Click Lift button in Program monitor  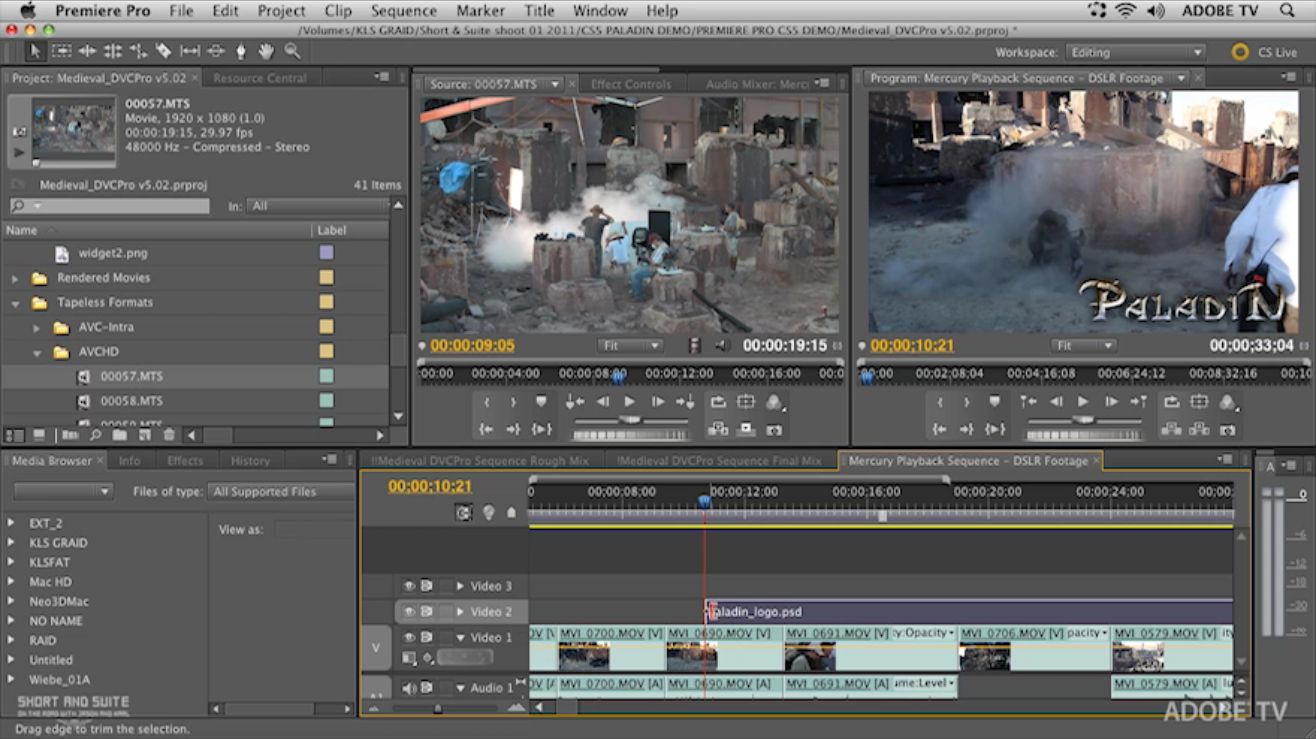[x=1171, y=429]
